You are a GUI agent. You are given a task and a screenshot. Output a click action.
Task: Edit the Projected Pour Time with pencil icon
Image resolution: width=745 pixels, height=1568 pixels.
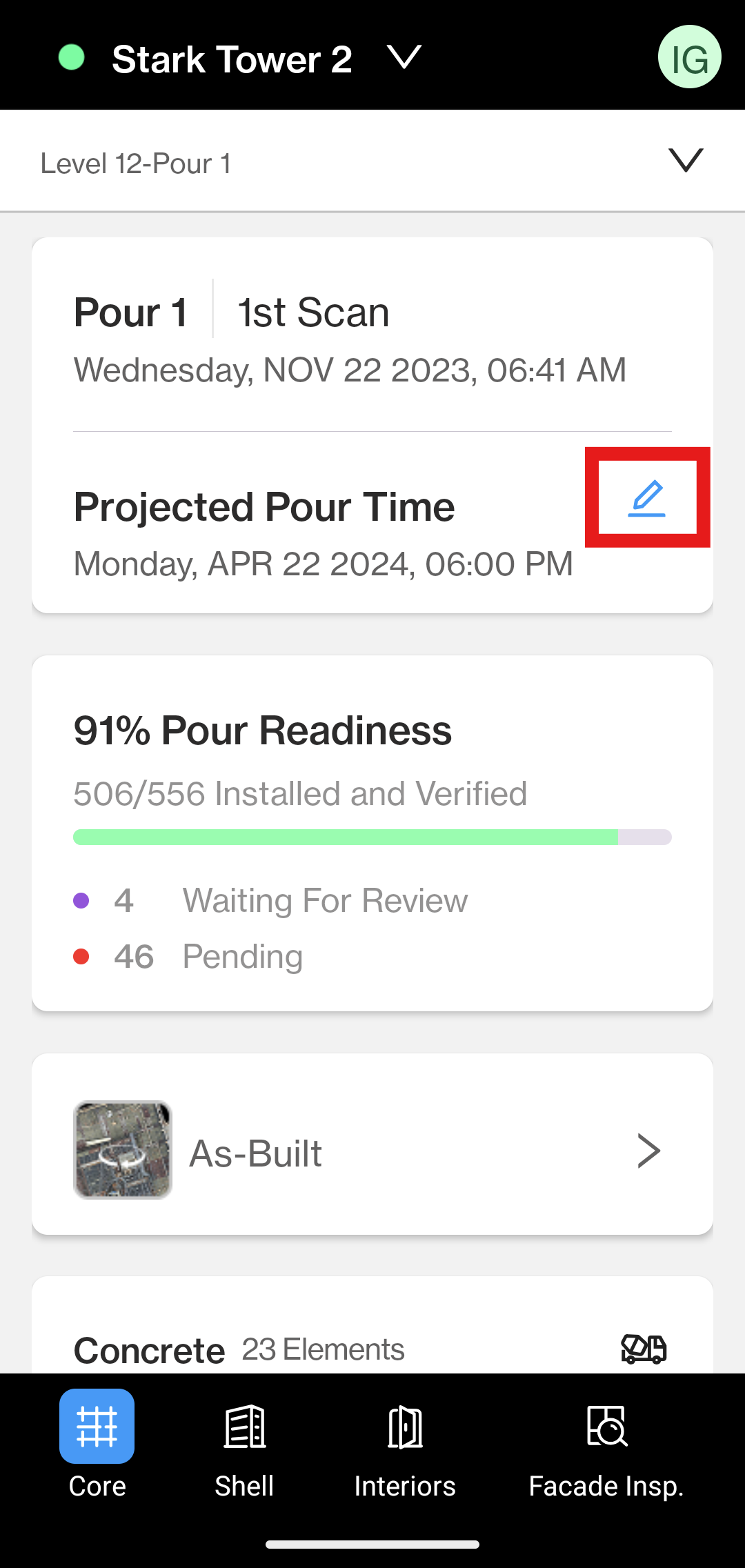(x=647, y=498)
